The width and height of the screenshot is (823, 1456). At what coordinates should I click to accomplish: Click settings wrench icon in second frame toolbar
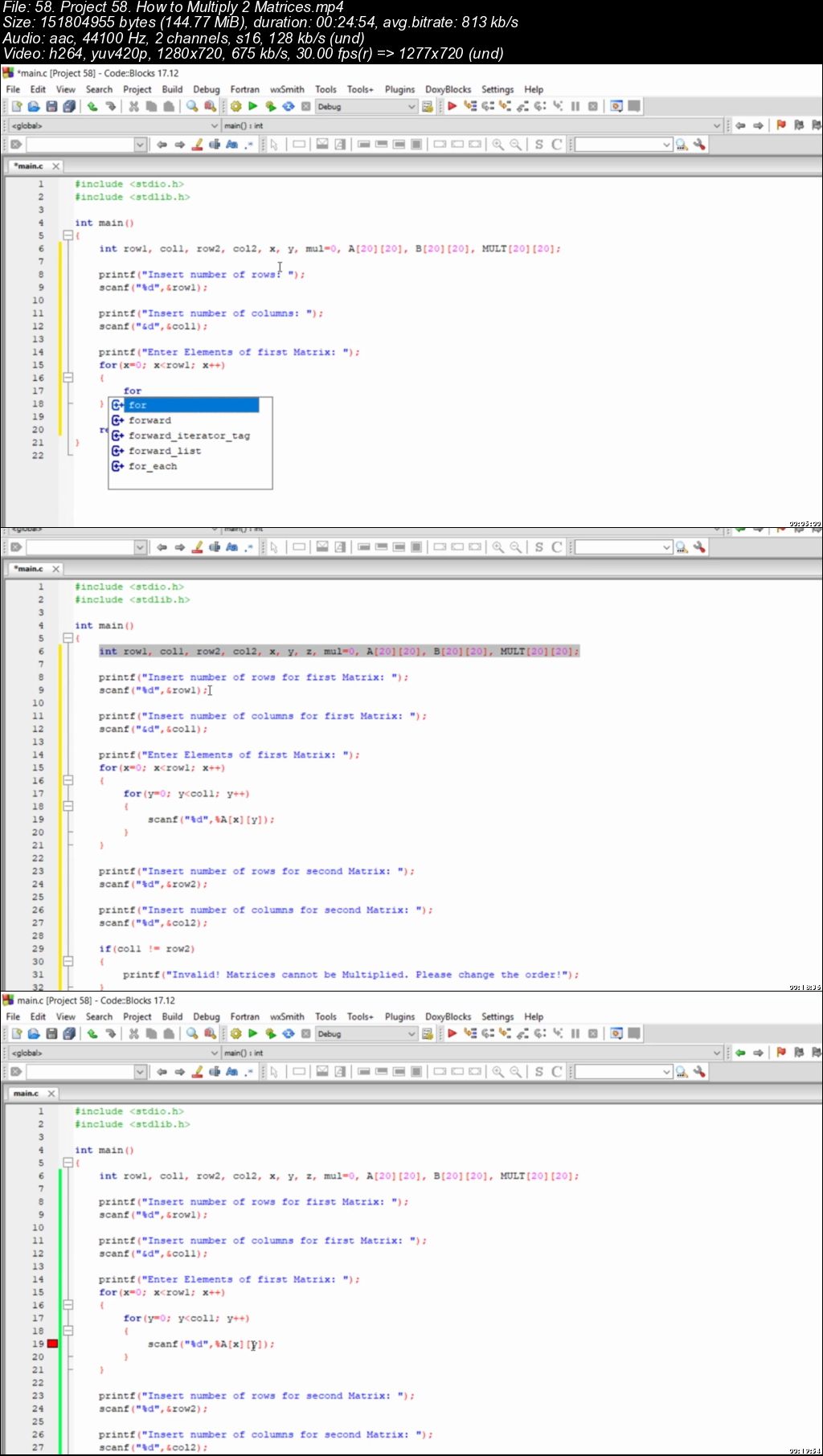699,547
